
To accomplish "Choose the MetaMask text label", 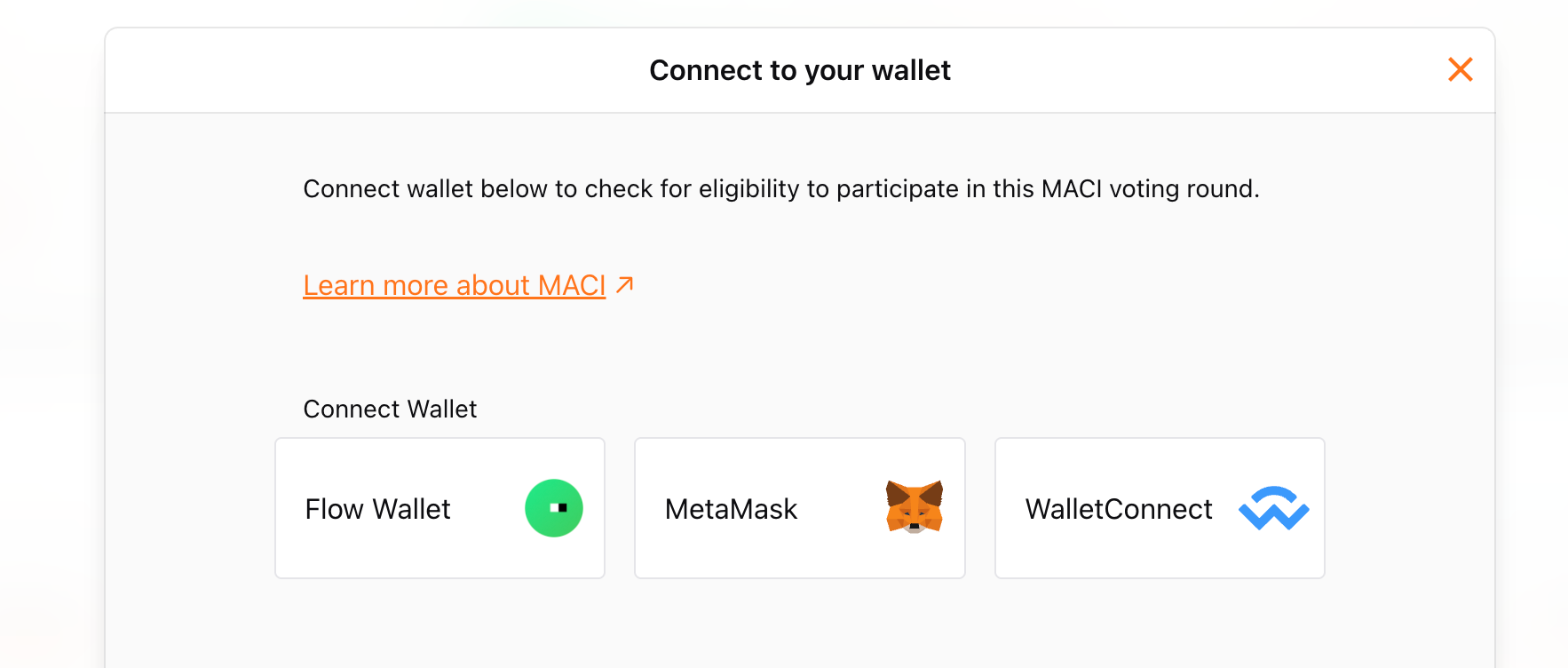I will tap(731, 509).
